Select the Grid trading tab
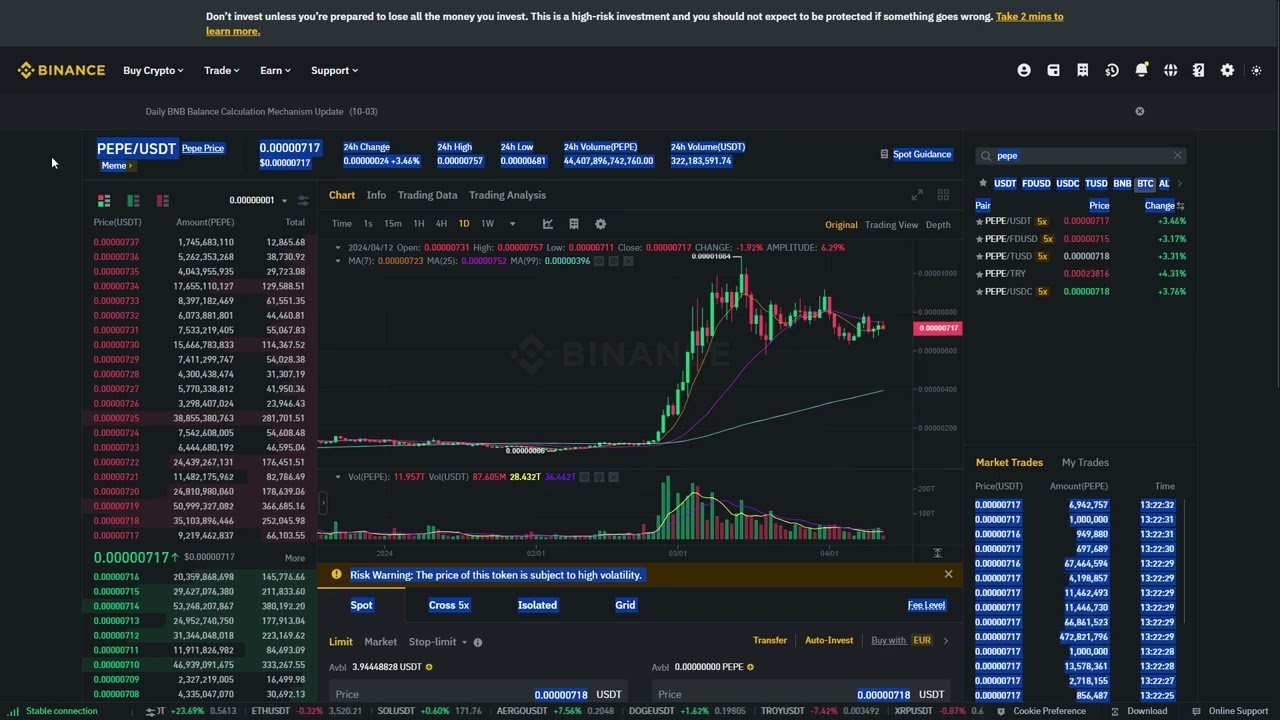 pos(625,605)
